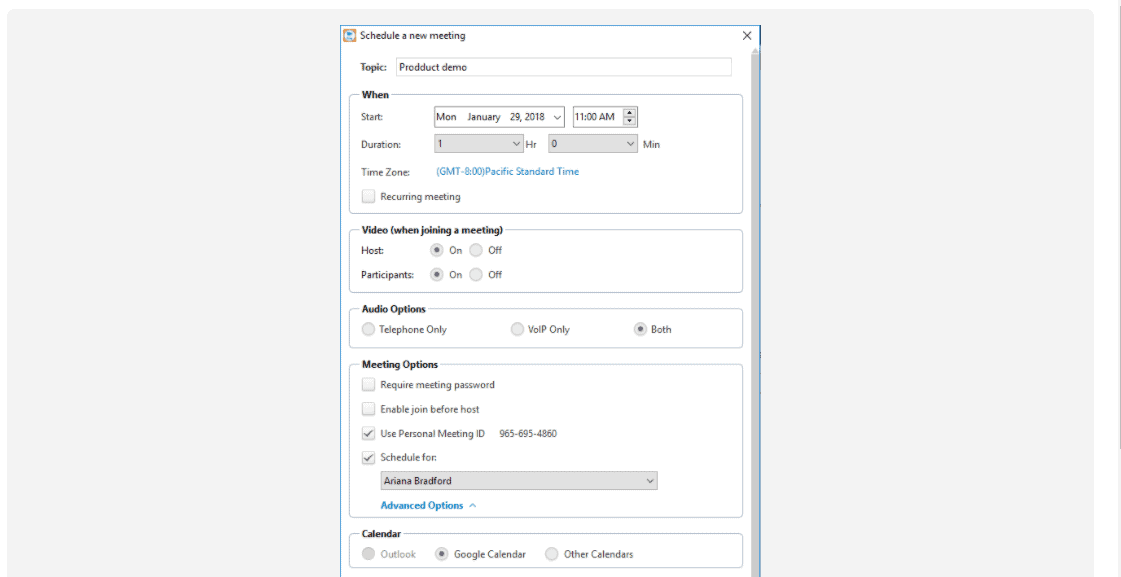Image resolution: width=1121 pixels, height=577 pixels.
Task: Open the Schedule for user dropdown
Action: click(650, 481)
